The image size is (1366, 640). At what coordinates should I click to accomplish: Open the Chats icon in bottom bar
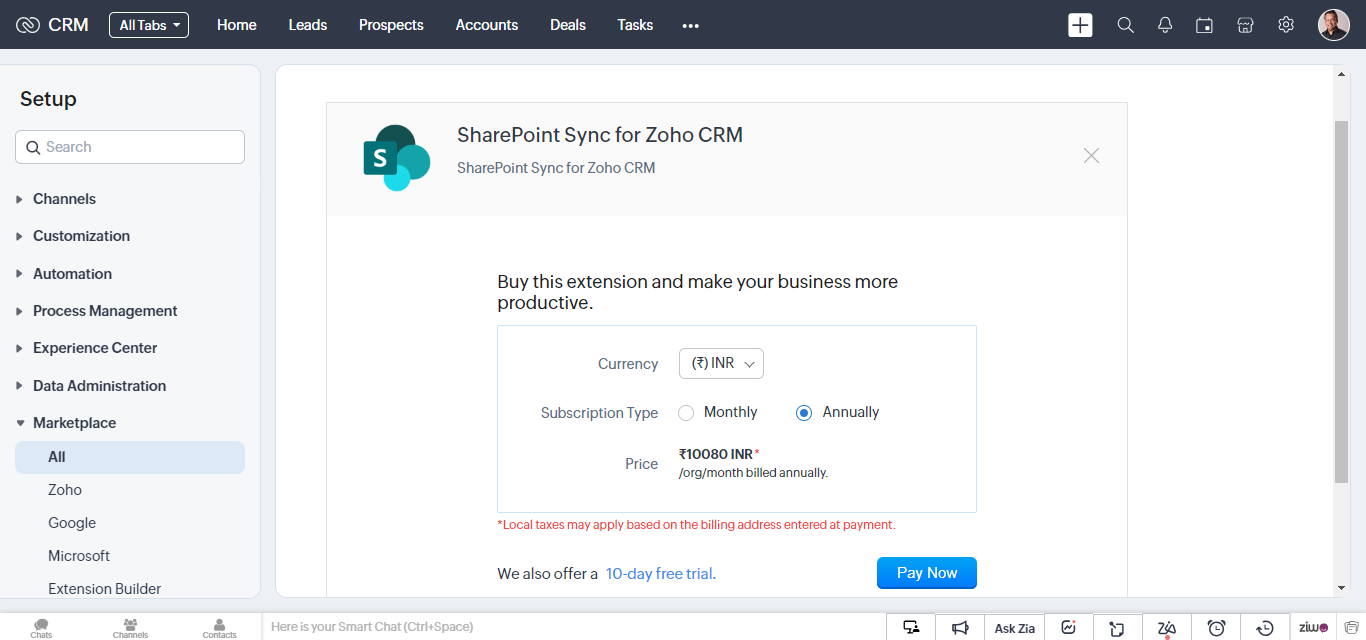41,627
